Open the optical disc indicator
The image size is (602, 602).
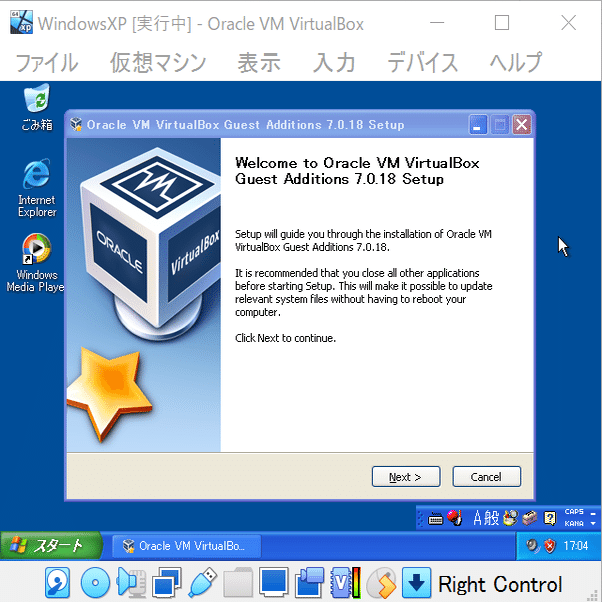[x=95, y=583]
